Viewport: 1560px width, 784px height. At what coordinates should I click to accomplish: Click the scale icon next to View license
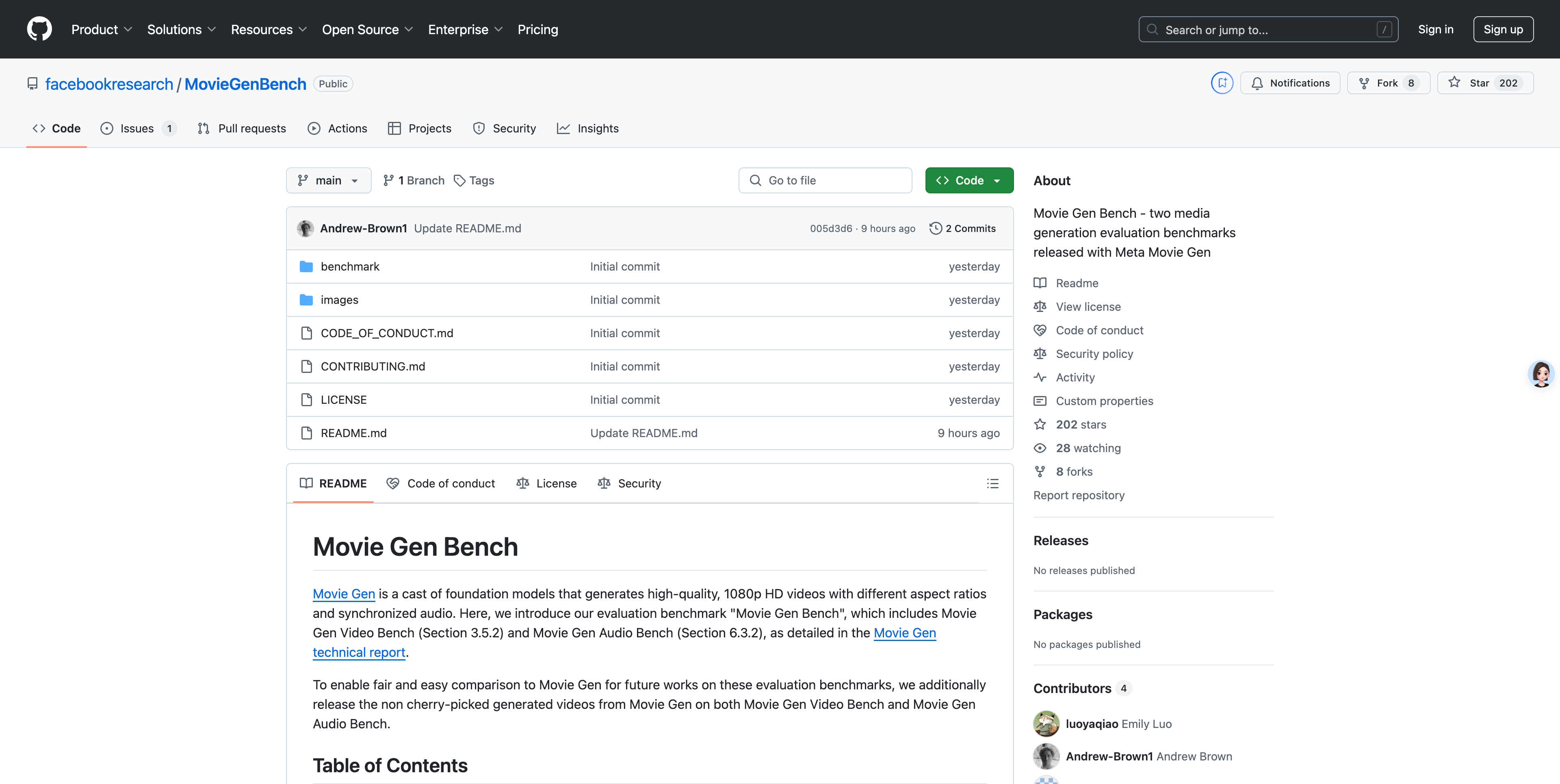click(x=1040, y=306)
